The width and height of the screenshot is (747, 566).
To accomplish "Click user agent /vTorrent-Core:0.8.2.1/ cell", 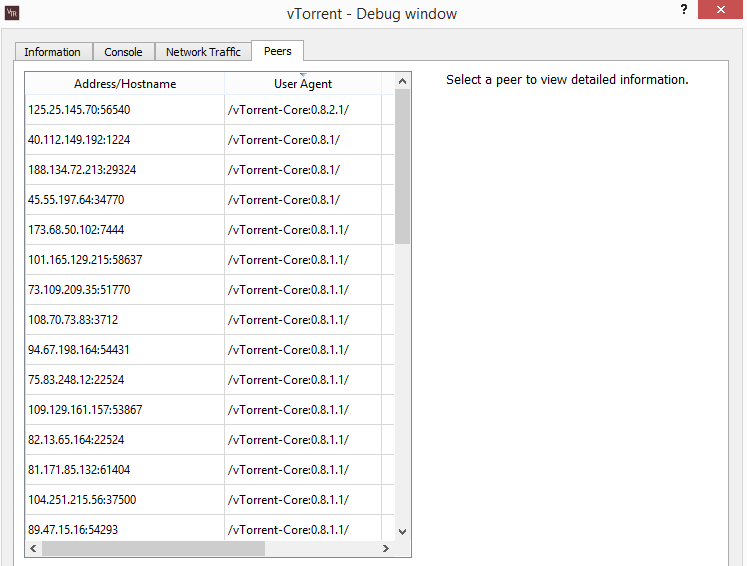I will coord(303,110).
